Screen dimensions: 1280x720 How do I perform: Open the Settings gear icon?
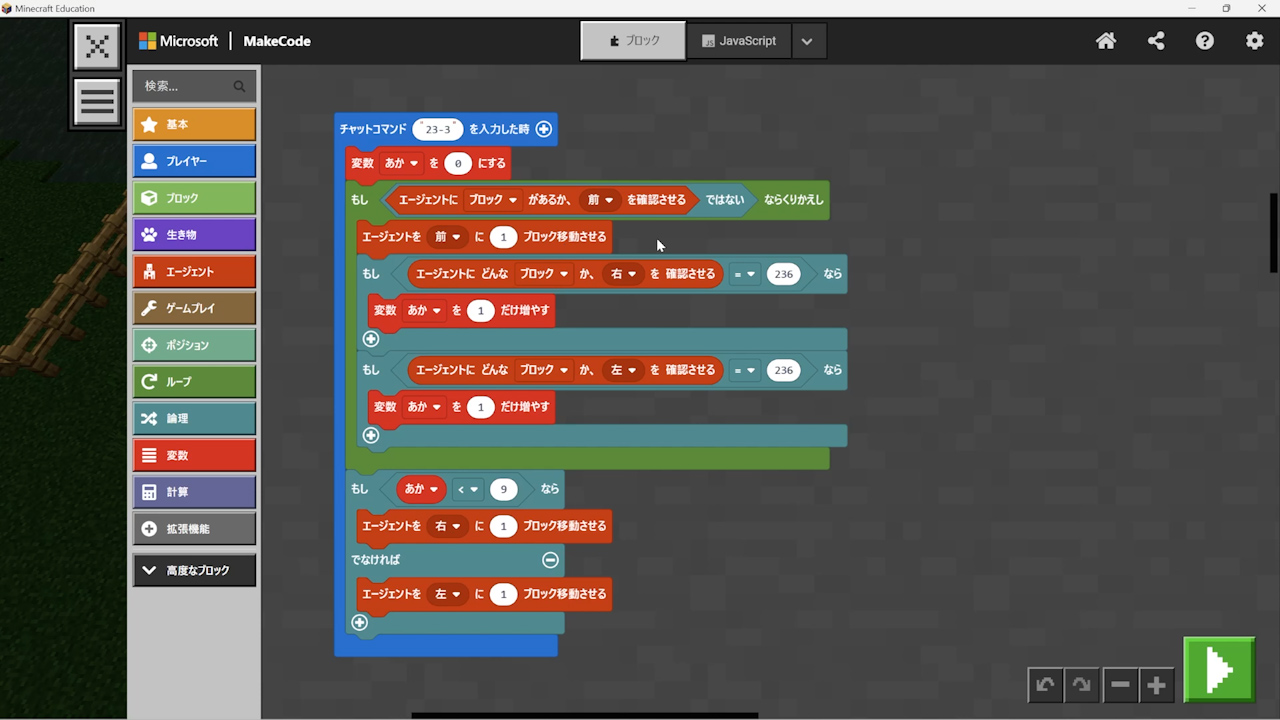pyautogui.click(x=1254, y=41)
